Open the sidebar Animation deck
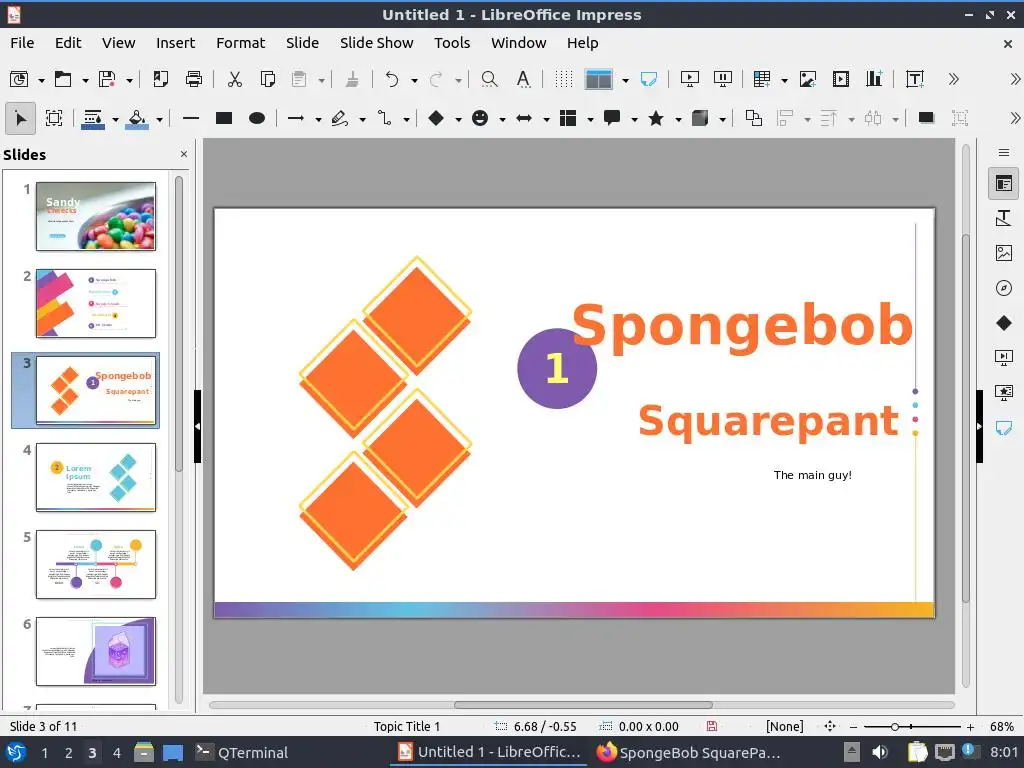Viewport: 1024px width, 768px height. click(1004, 392)
